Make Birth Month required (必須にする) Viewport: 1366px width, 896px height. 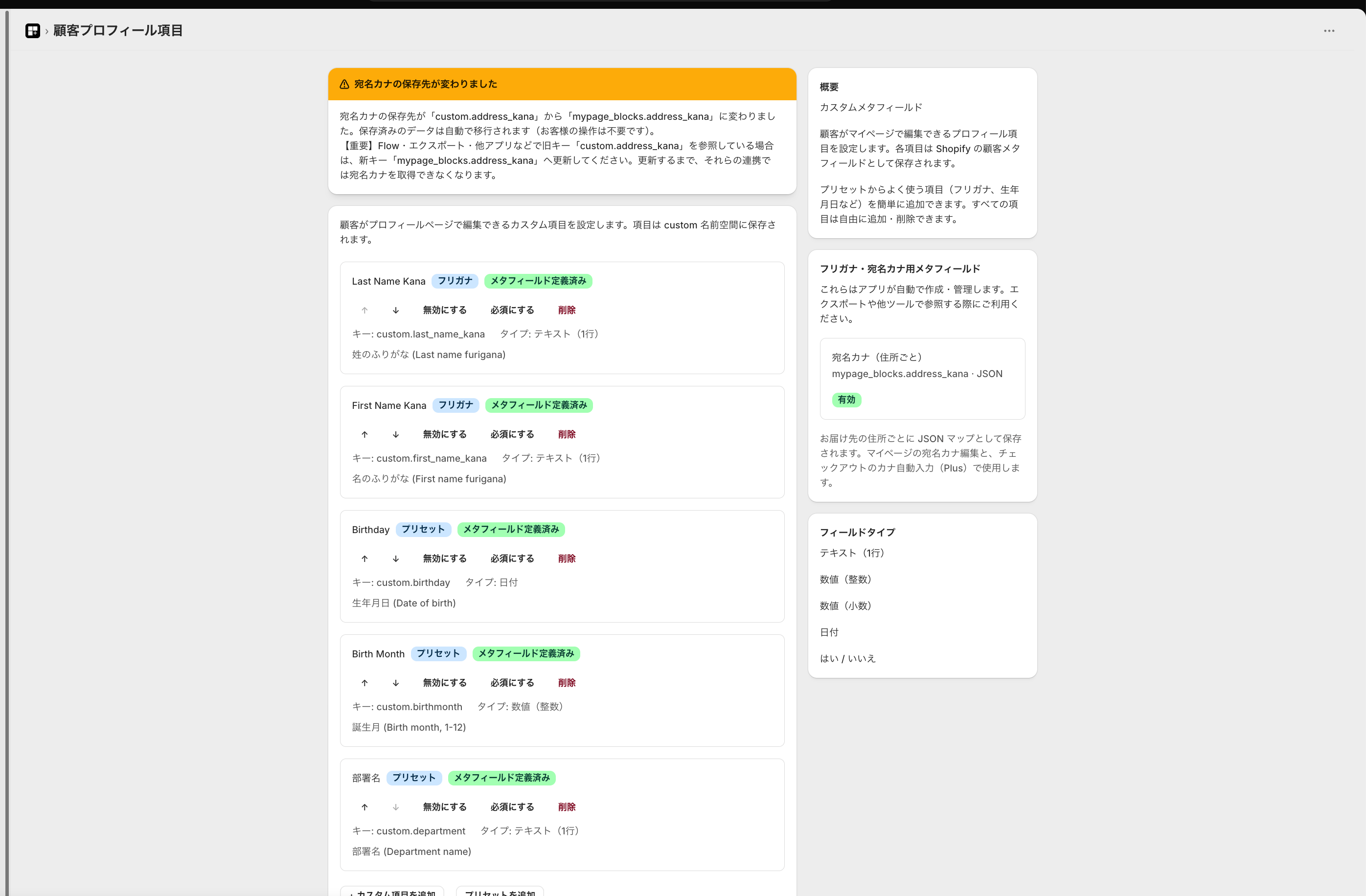(x=512, y=683)
